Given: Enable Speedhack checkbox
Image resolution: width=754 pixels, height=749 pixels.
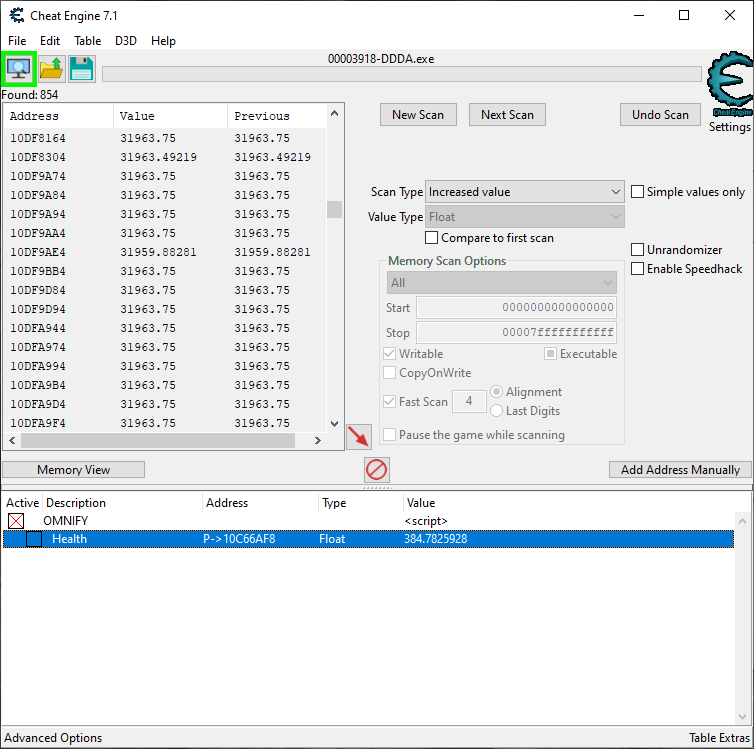Looking at the screenshot, I should [638, 269].
